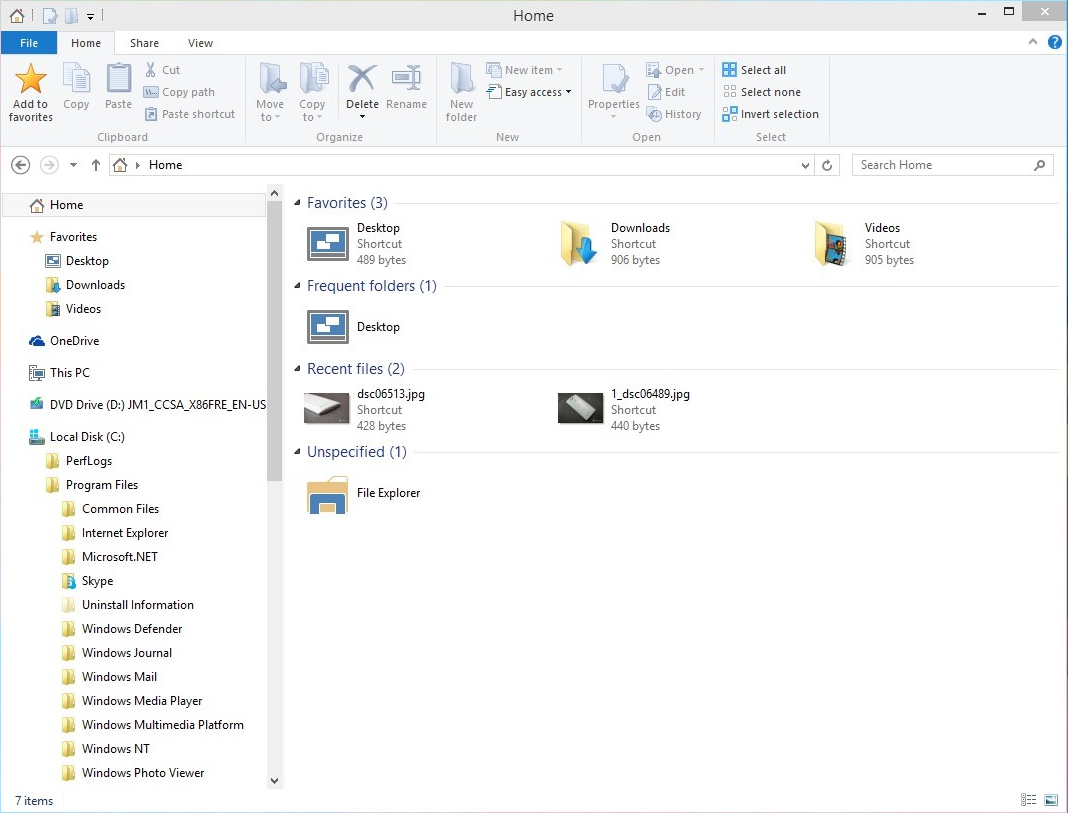The image size is (1068, 813).
Task: Open the File menu
Action: 29,43
